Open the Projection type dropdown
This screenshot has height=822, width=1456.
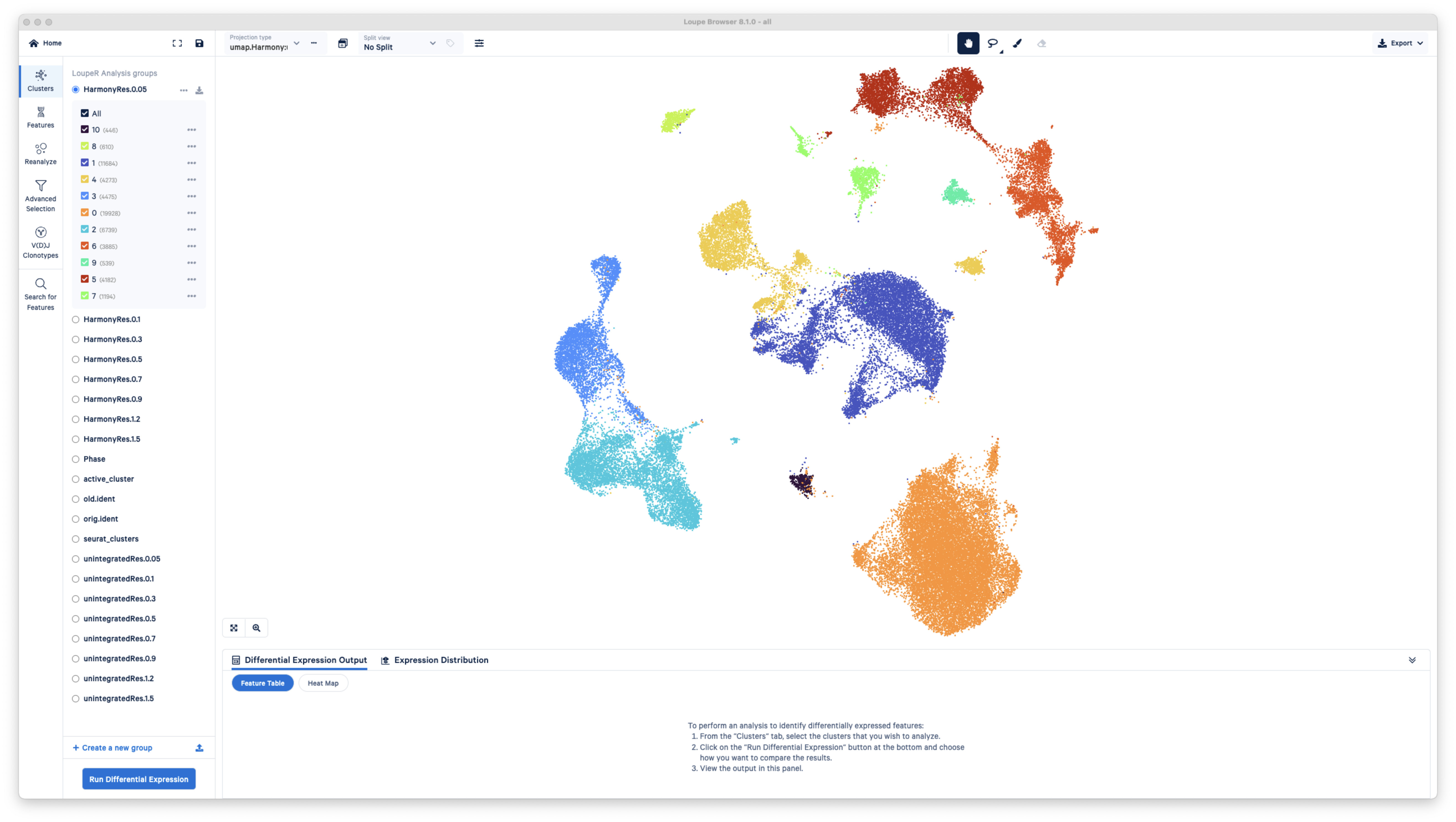click(296, 44)
